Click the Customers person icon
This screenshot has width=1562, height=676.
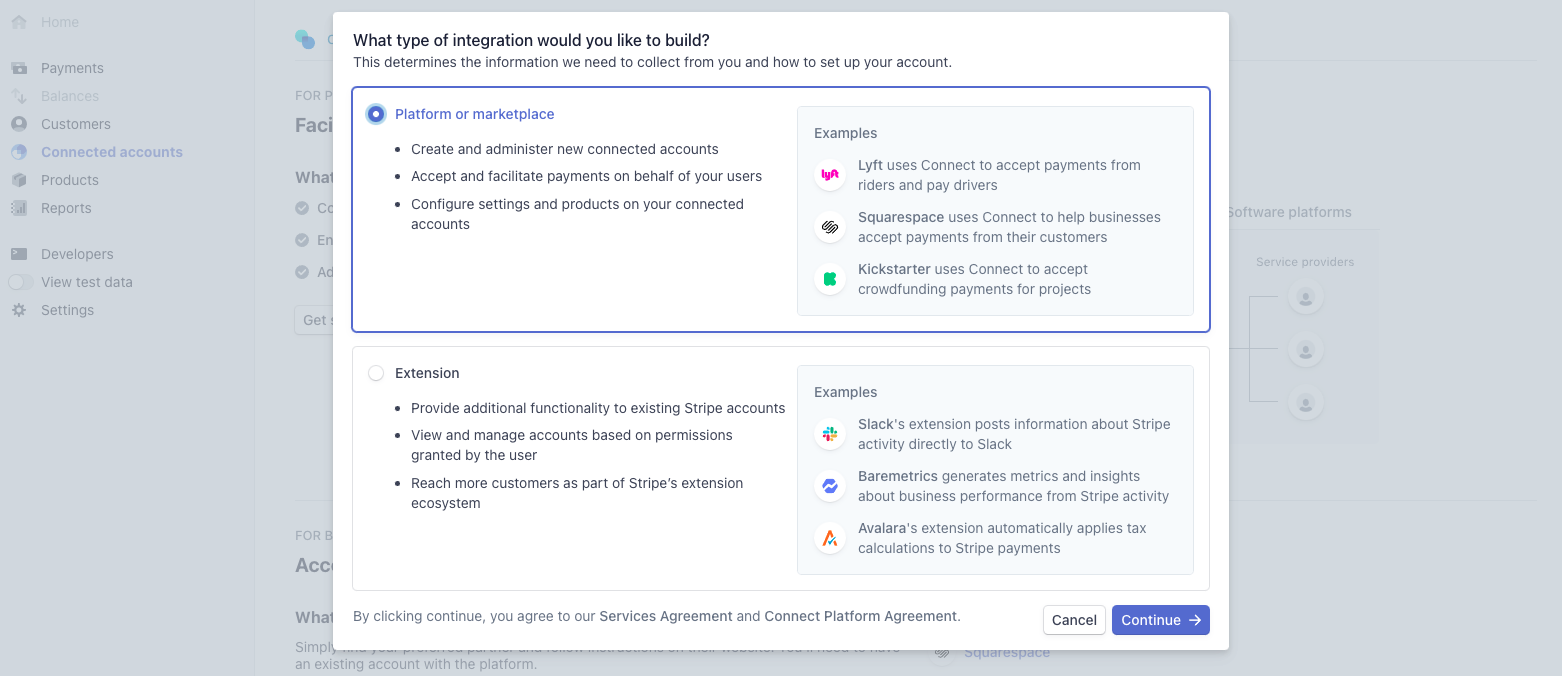click(x=19, y=124)
